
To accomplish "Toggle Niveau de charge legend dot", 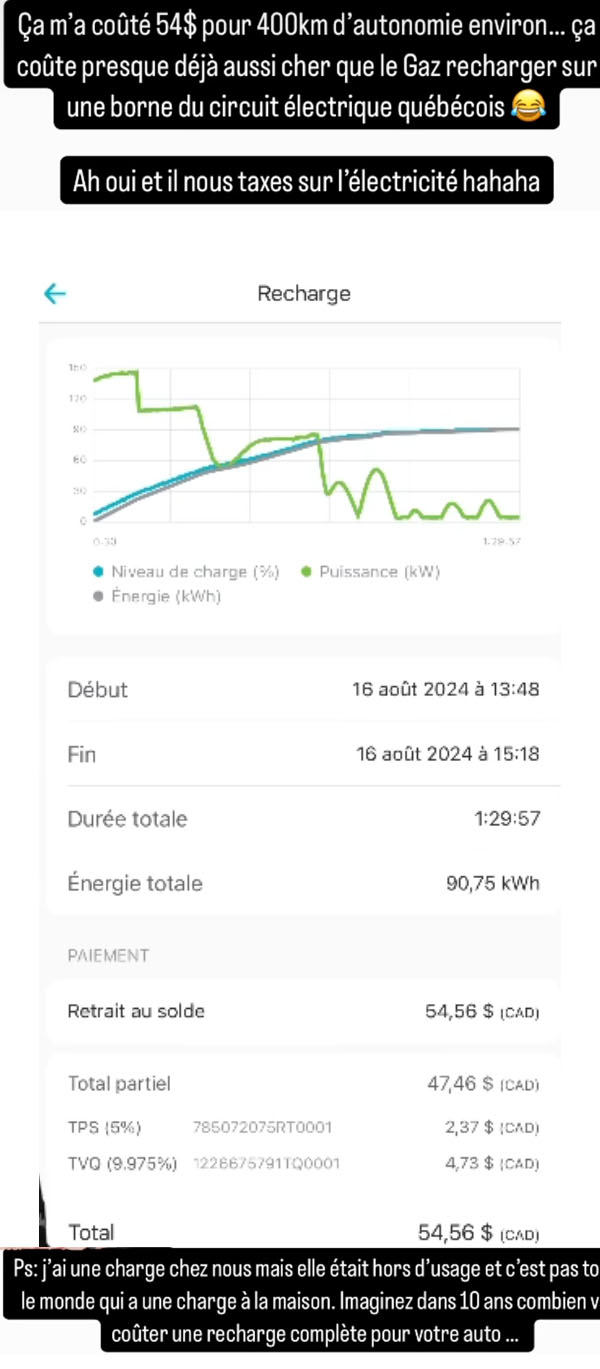I will (x=97, y=572).
